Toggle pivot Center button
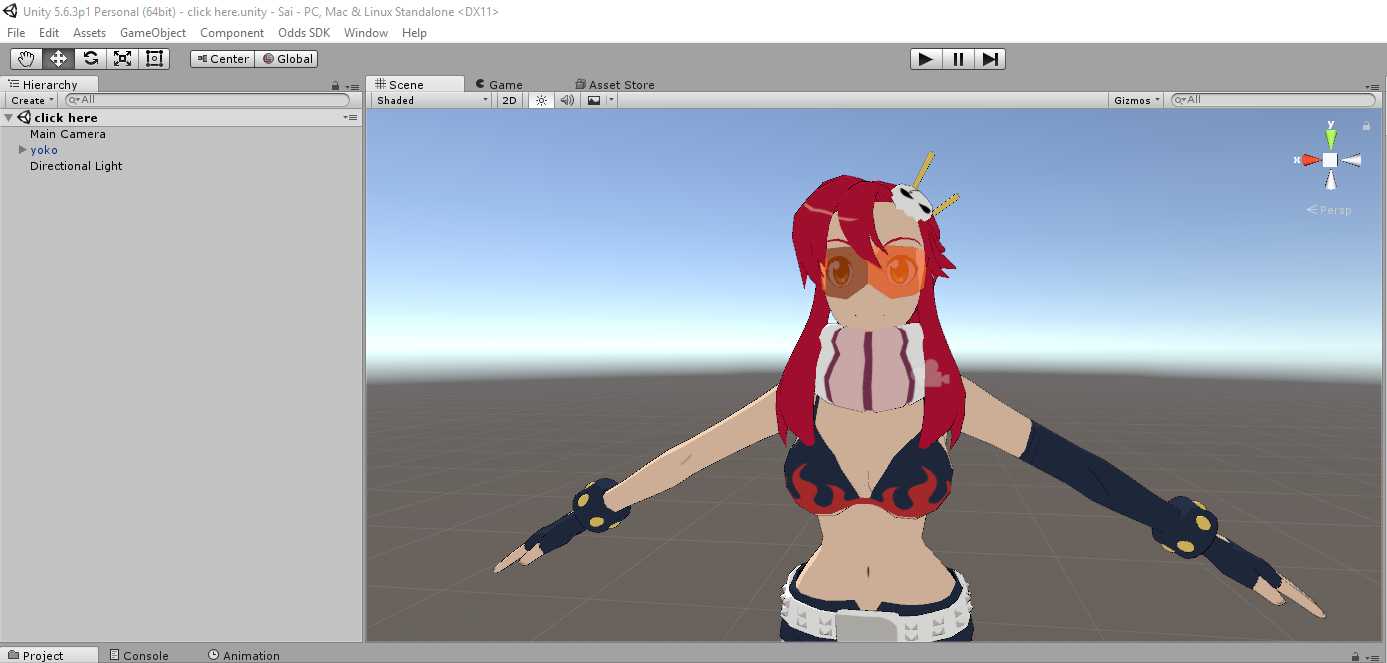 pos(222,59)
